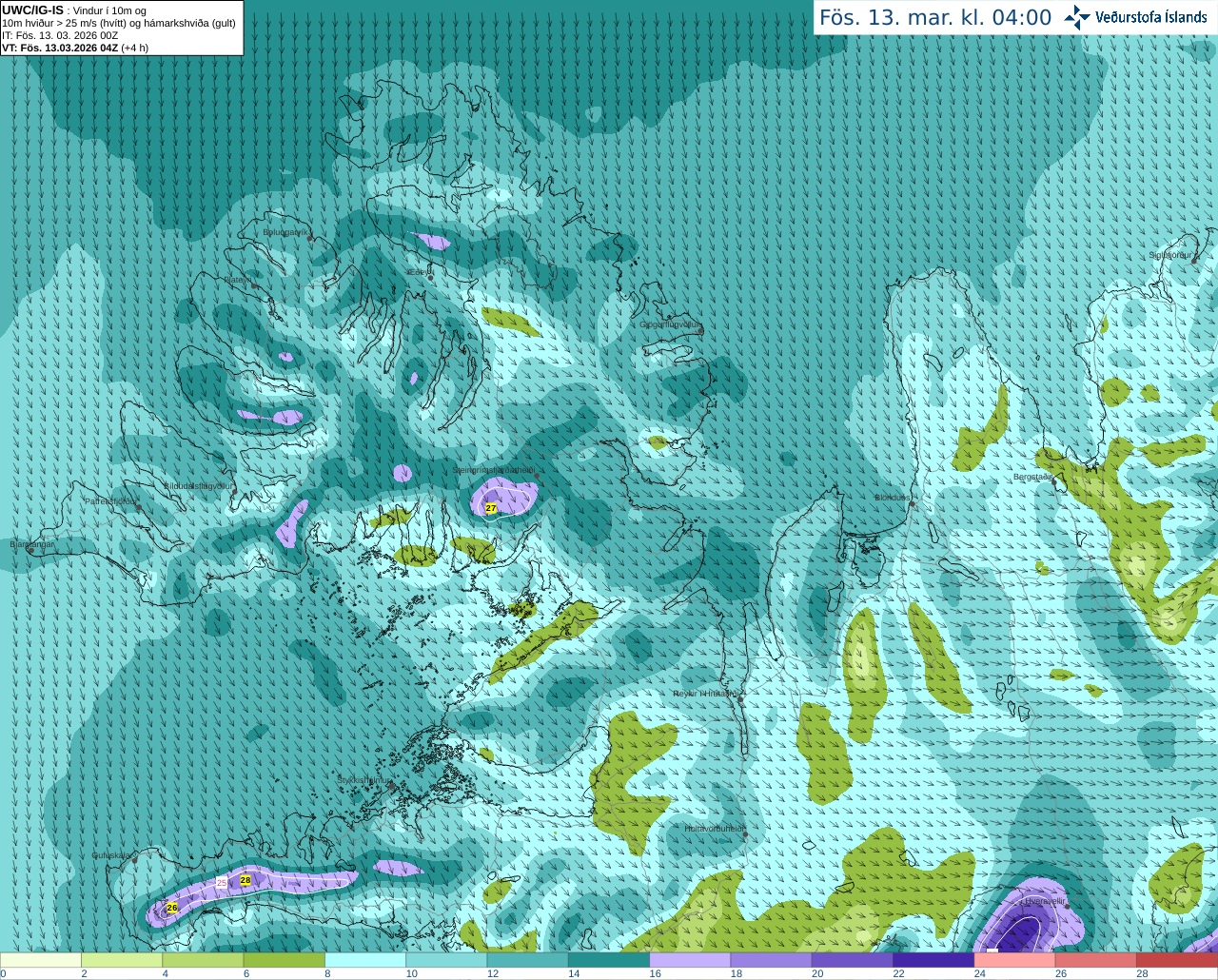Click the yellow 28 gust marker
This screenshot has width=1218, height=980.
coord(246,880)
